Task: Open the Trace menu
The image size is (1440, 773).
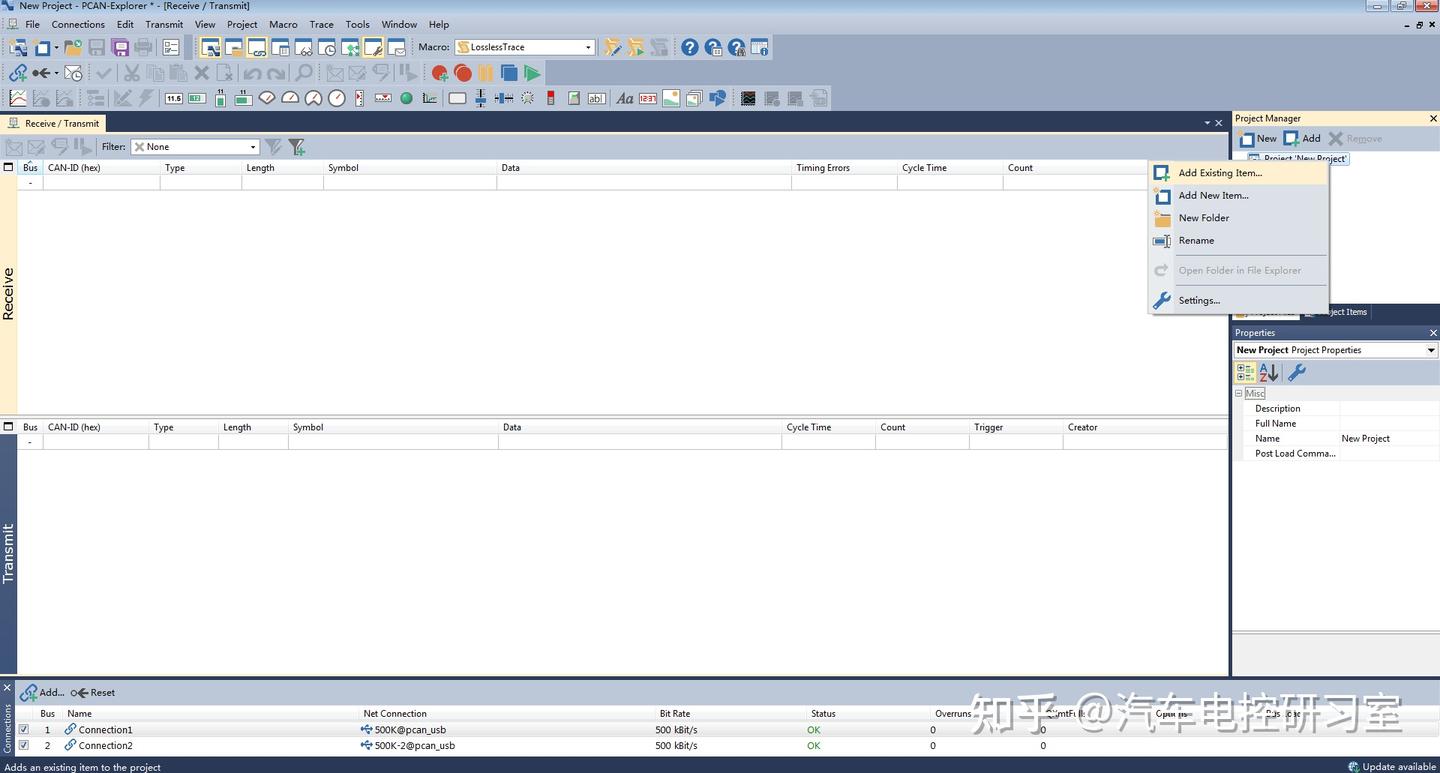Action: (321, 24)
